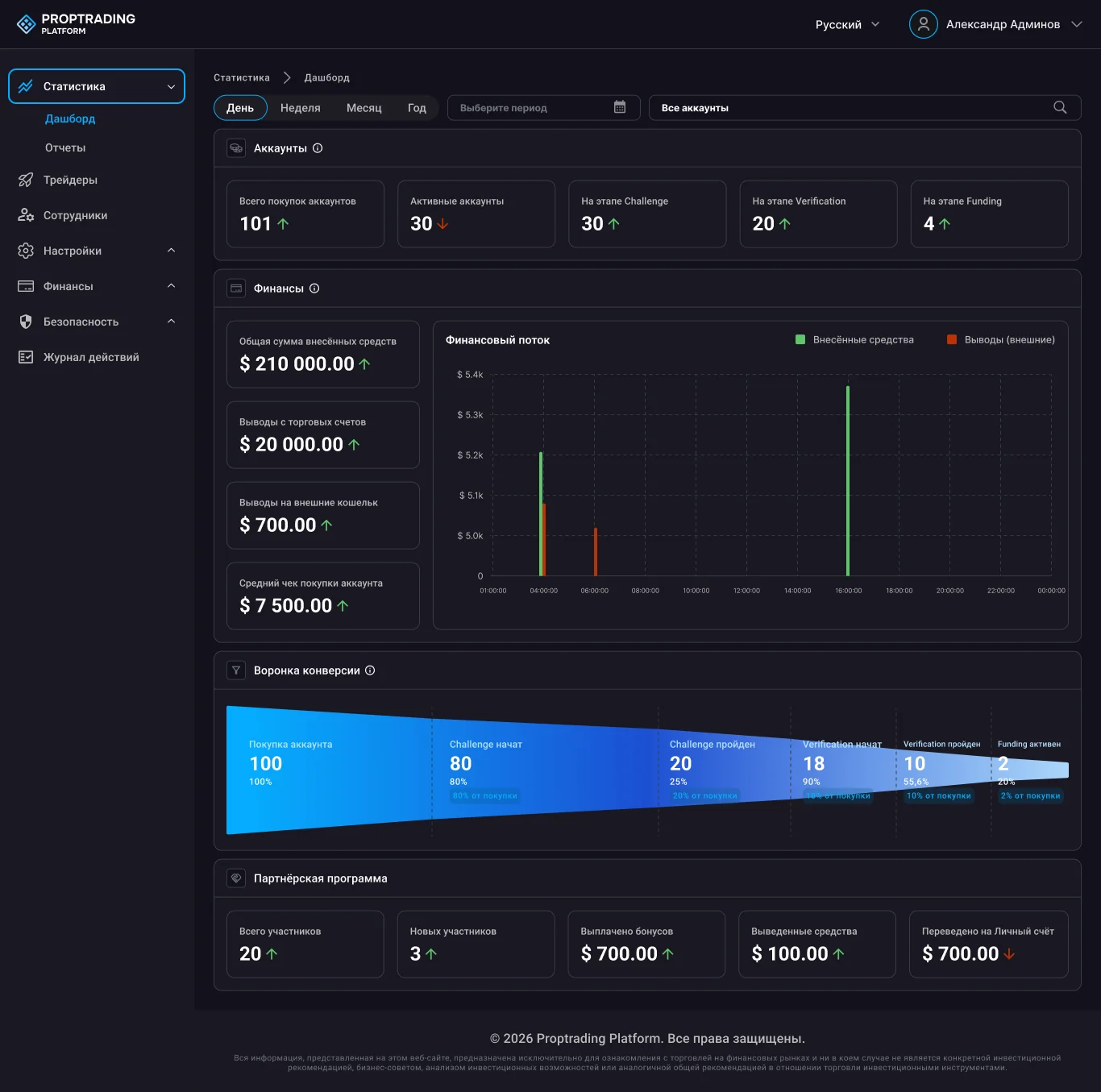Click the Выводы на внешние кошельк card
The height and width of the screenshot is (1092, 1101).
(x=323, y=516)
